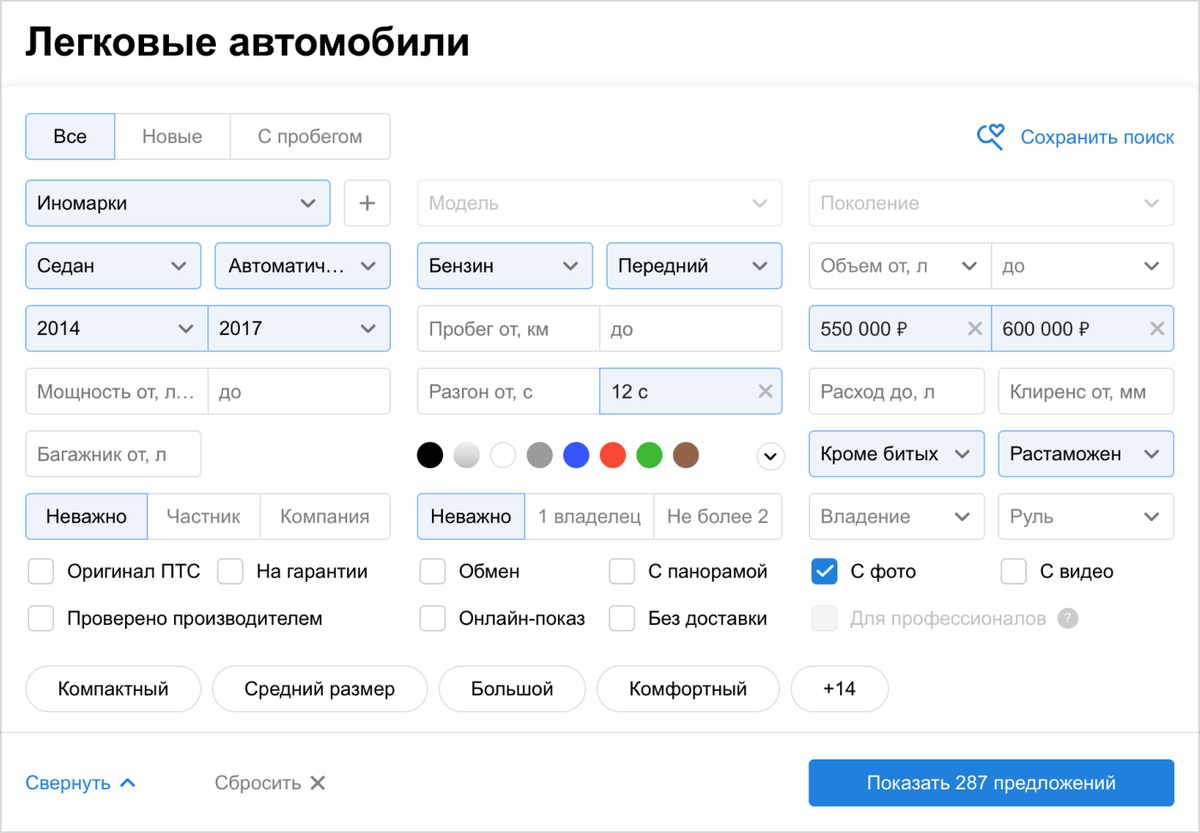
Task: Pick the white color swatch
Action: [503, 456]
